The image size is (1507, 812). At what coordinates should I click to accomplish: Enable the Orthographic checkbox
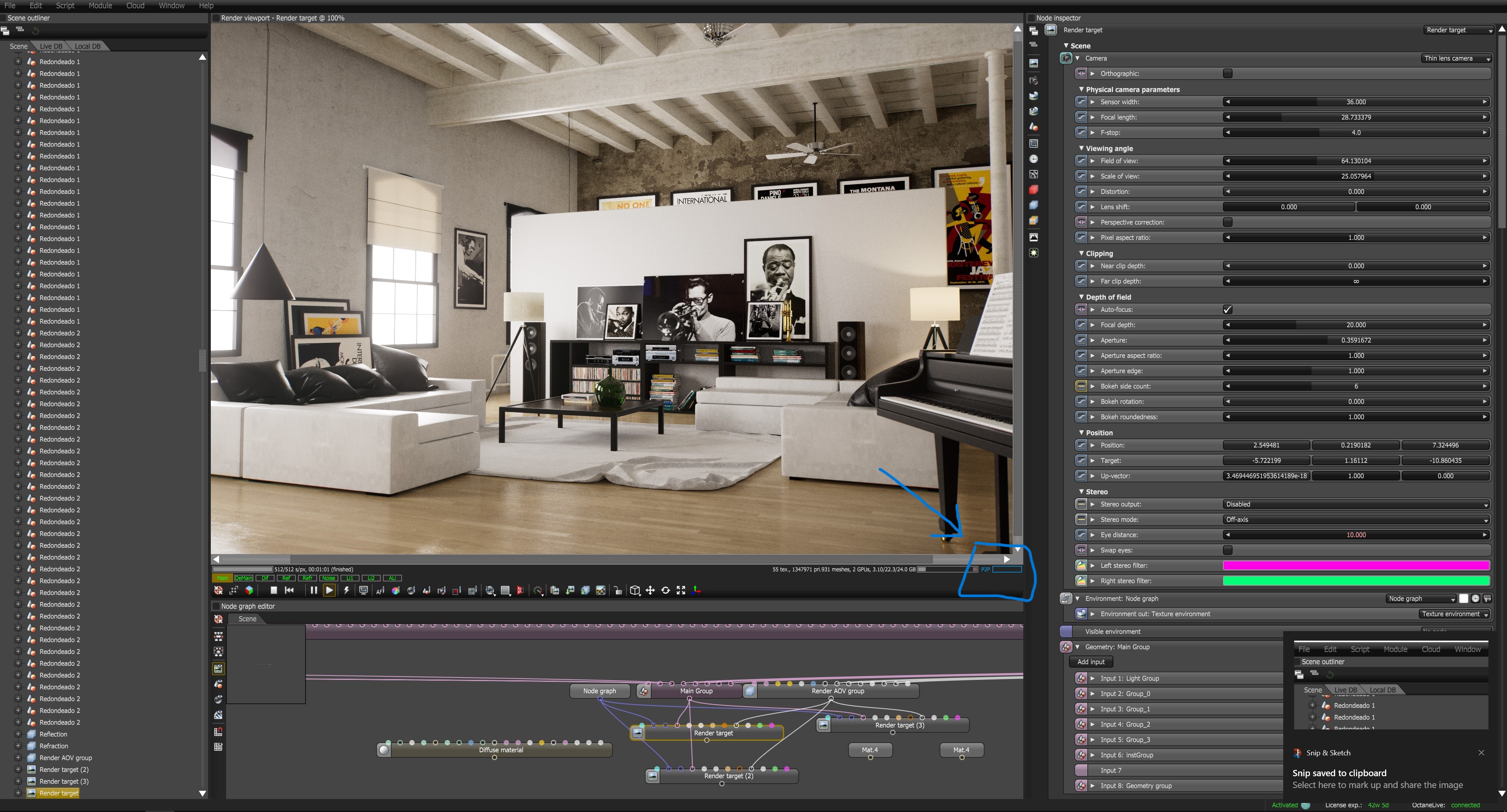(x=1227, y=73)
